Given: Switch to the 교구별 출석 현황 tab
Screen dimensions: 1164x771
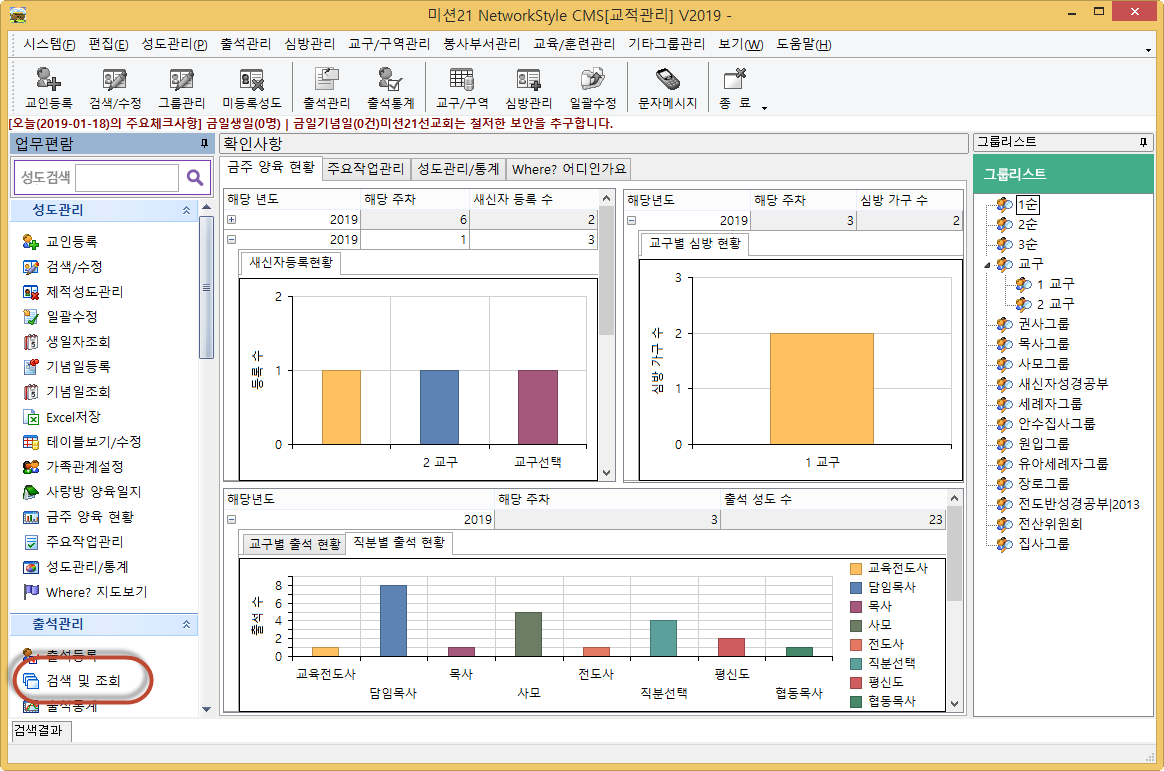Looking at the screenshot, I should (295, 543).
